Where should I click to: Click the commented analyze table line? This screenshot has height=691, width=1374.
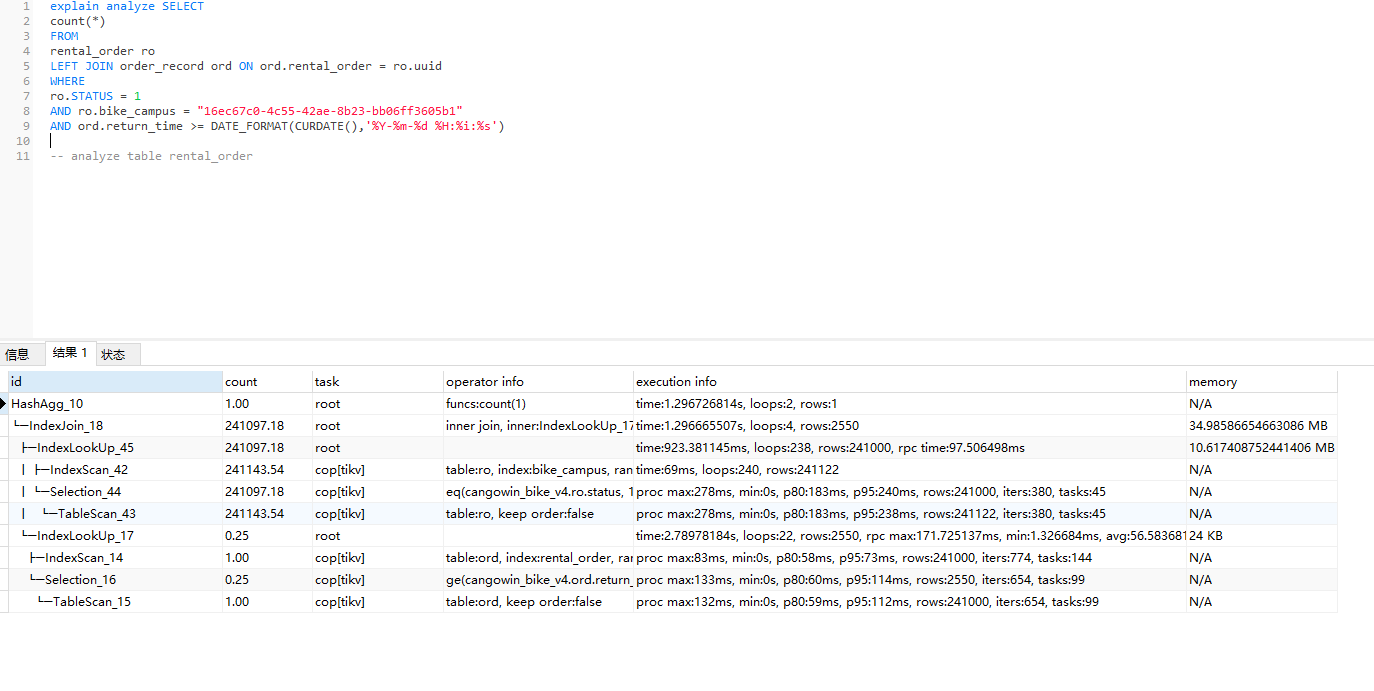click(151, 156)
